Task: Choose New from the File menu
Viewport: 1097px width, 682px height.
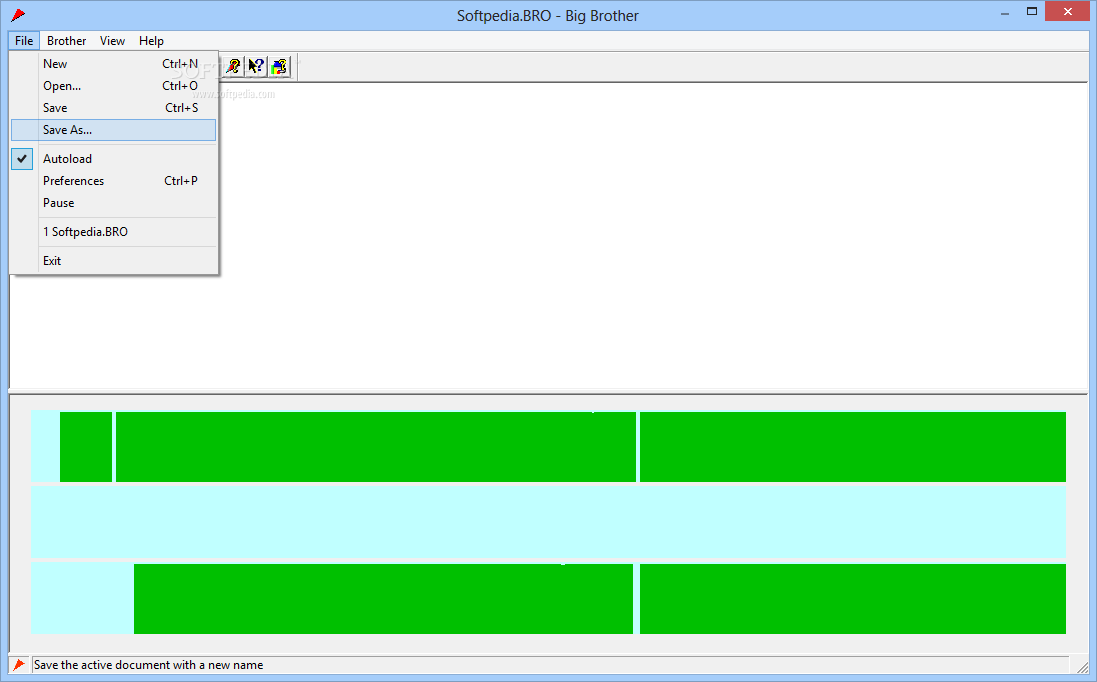Action: [x=113, y=64]
